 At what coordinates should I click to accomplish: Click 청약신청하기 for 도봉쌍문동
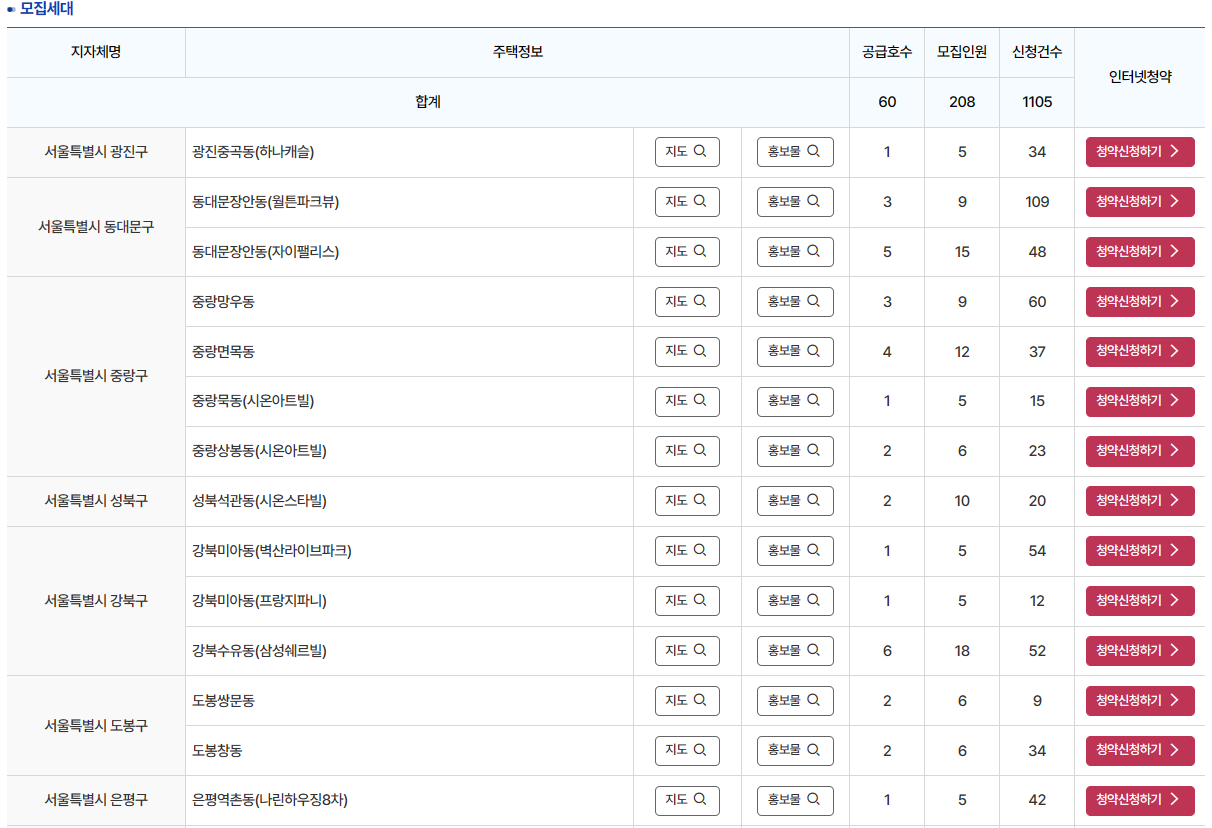point(1140,701)
